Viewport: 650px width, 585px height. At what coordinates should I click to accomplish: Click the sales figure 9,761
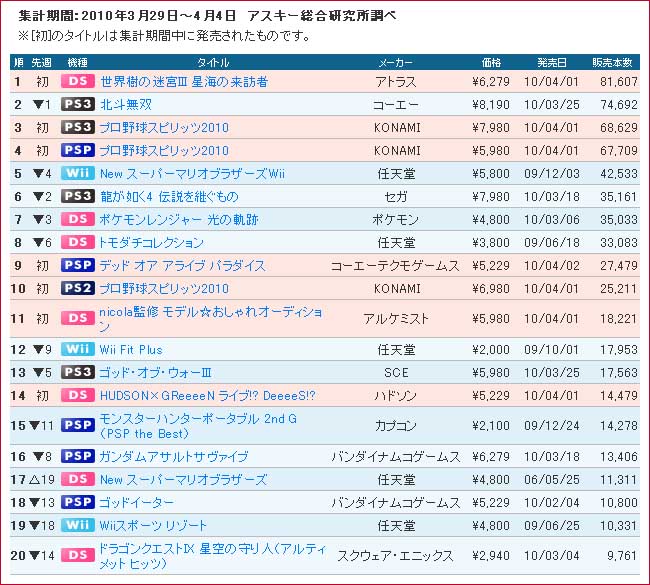click(x=622, y=556)
